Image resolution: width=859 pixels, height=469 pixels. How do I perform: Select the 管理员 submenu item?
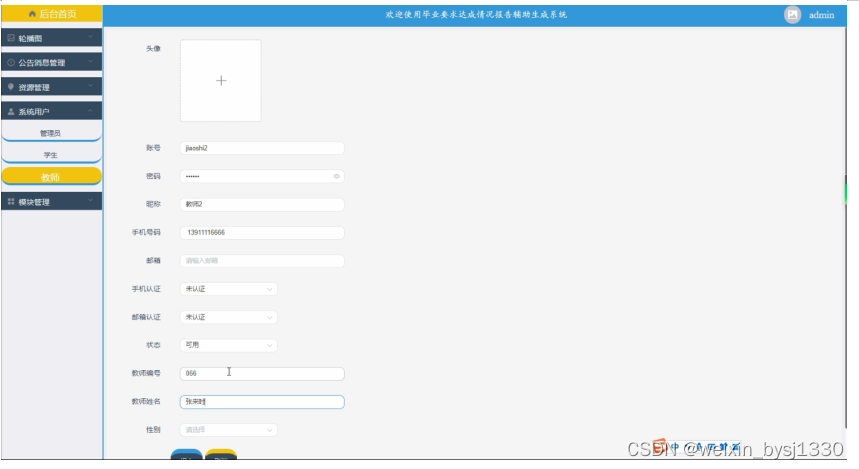(51, 133)
